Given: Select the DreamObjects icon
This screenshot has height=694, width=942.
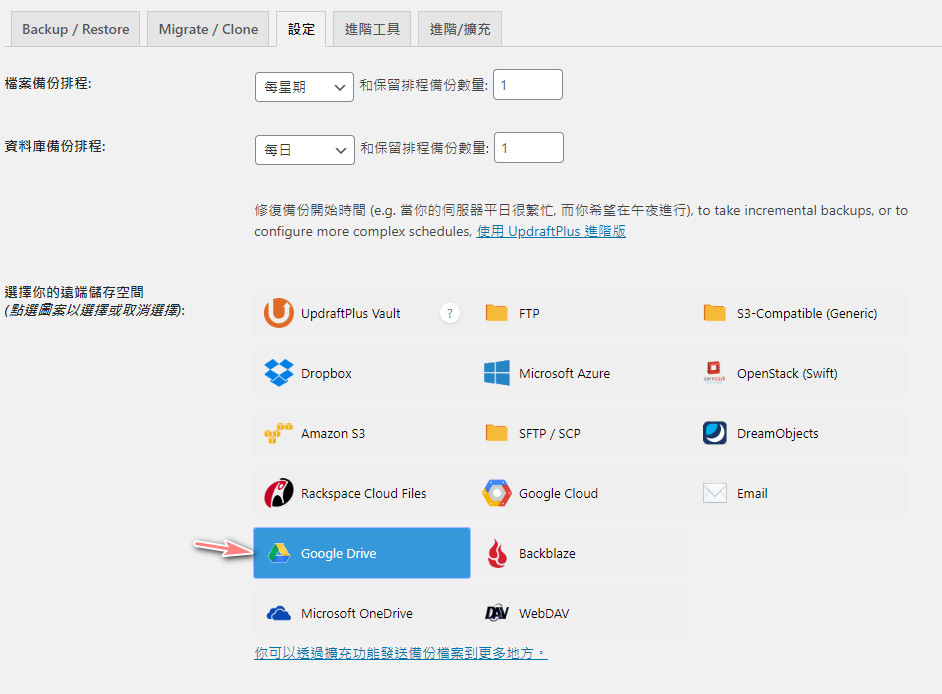Looking at the screenshot, I should (x=714, y=433).
